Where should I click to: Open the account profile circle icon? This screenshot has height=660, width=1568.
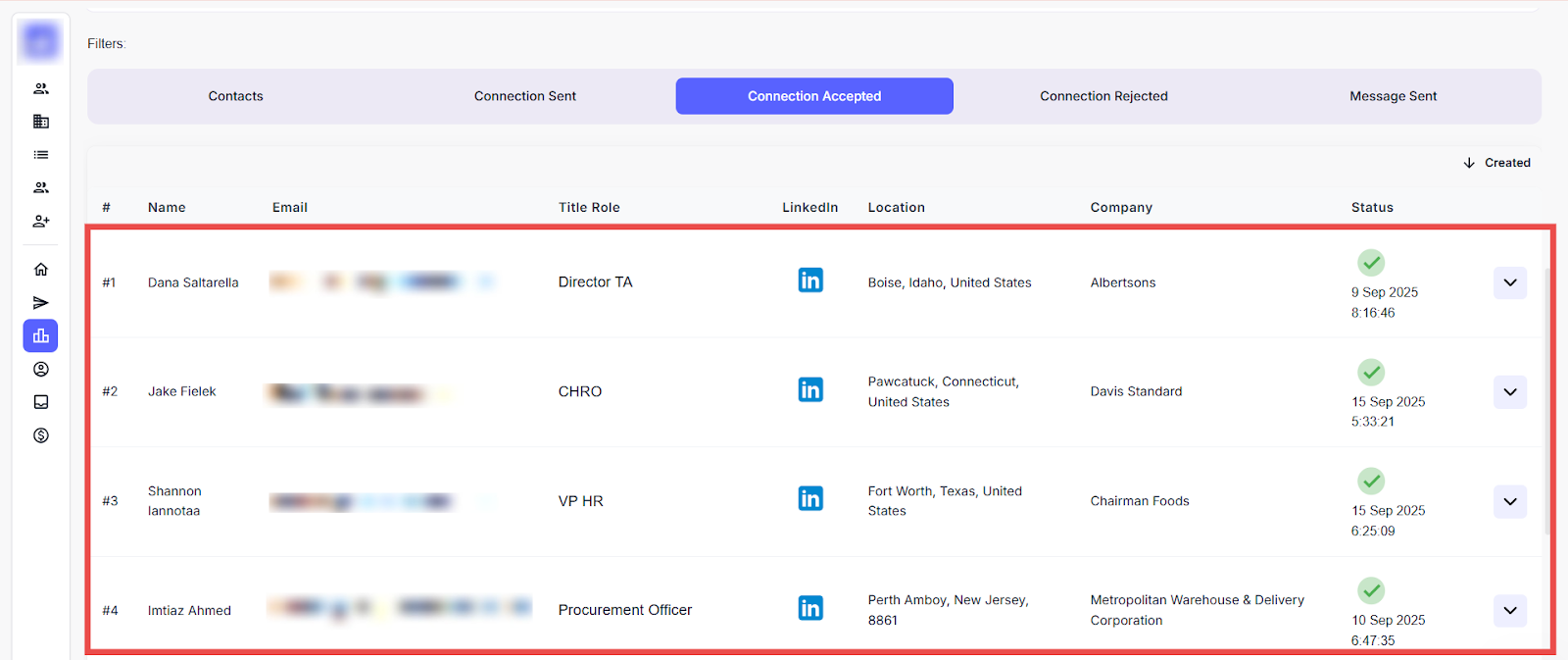click(x=41, y=370)
